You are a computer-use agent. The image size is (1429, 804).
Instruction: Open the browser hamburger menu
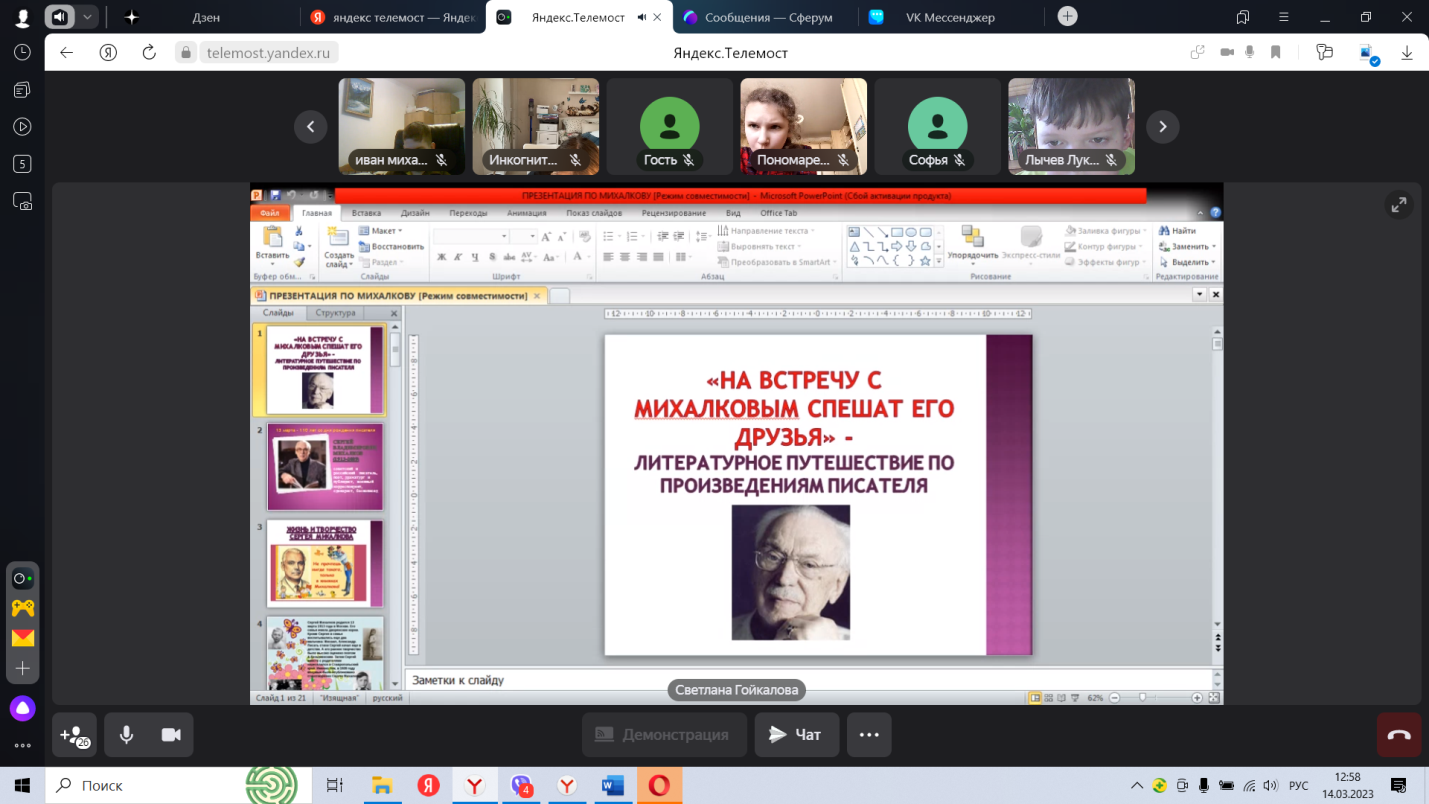(1286, 17)
